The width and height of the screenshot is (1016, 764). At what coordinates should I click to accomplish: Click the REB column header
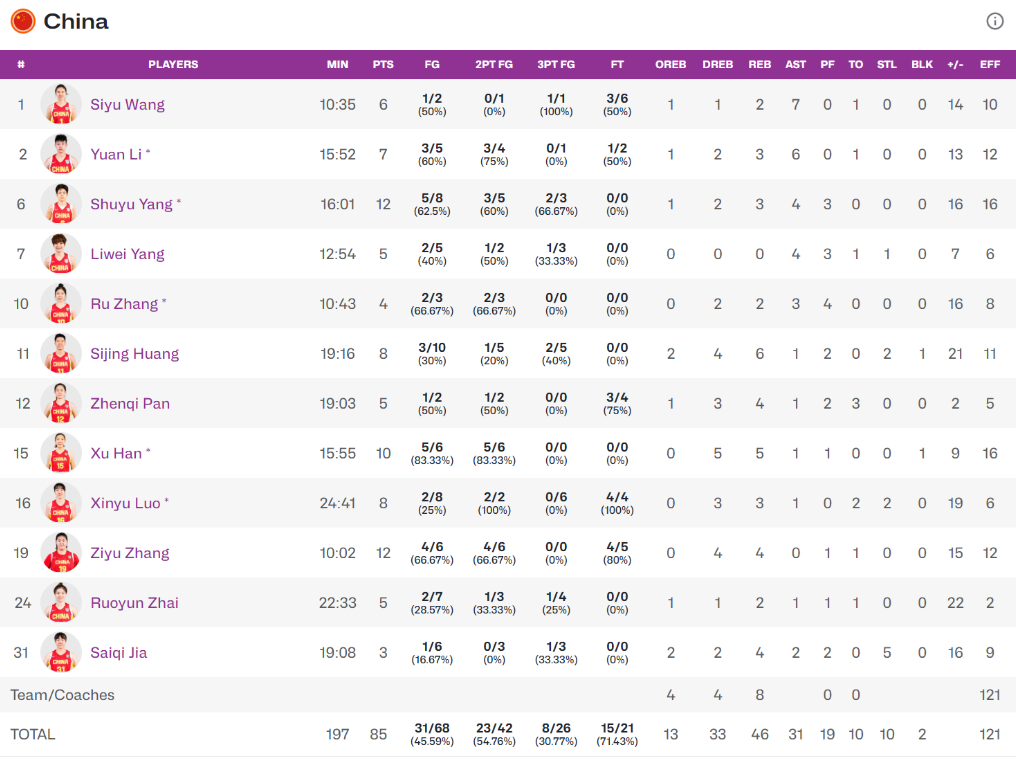coord(759,64)
